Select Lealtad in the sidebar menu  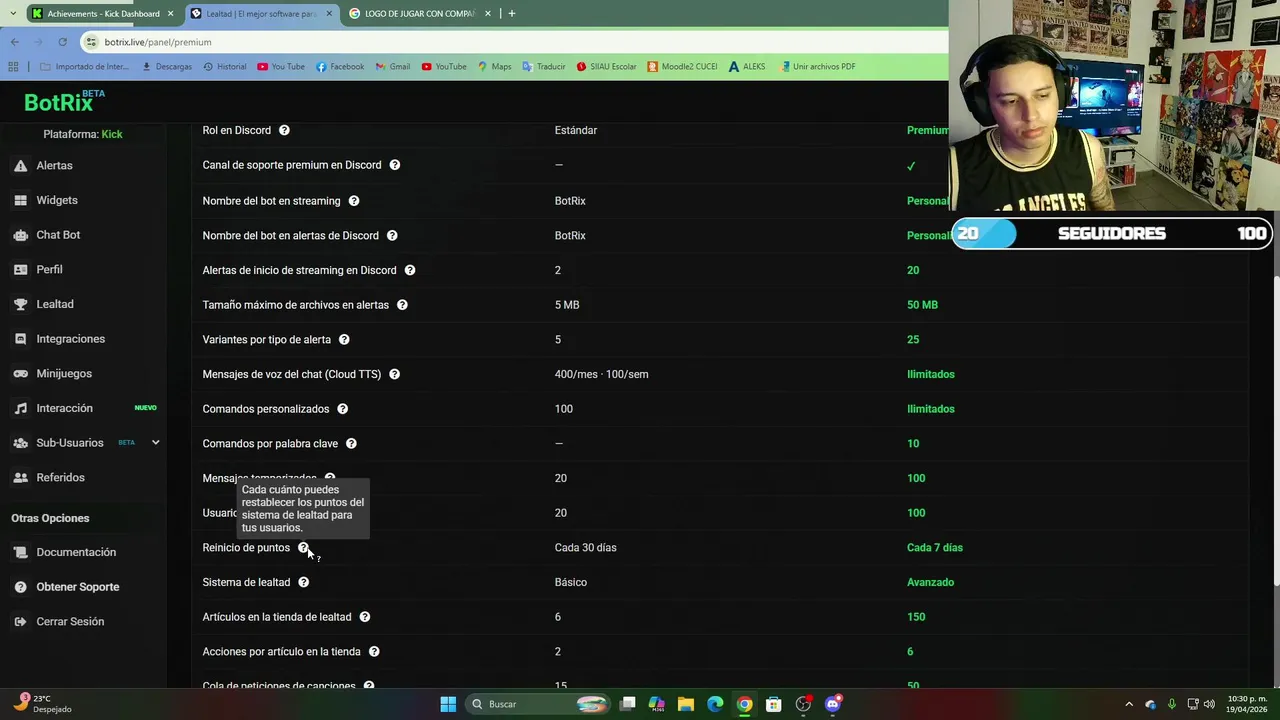tap(54, 304)
